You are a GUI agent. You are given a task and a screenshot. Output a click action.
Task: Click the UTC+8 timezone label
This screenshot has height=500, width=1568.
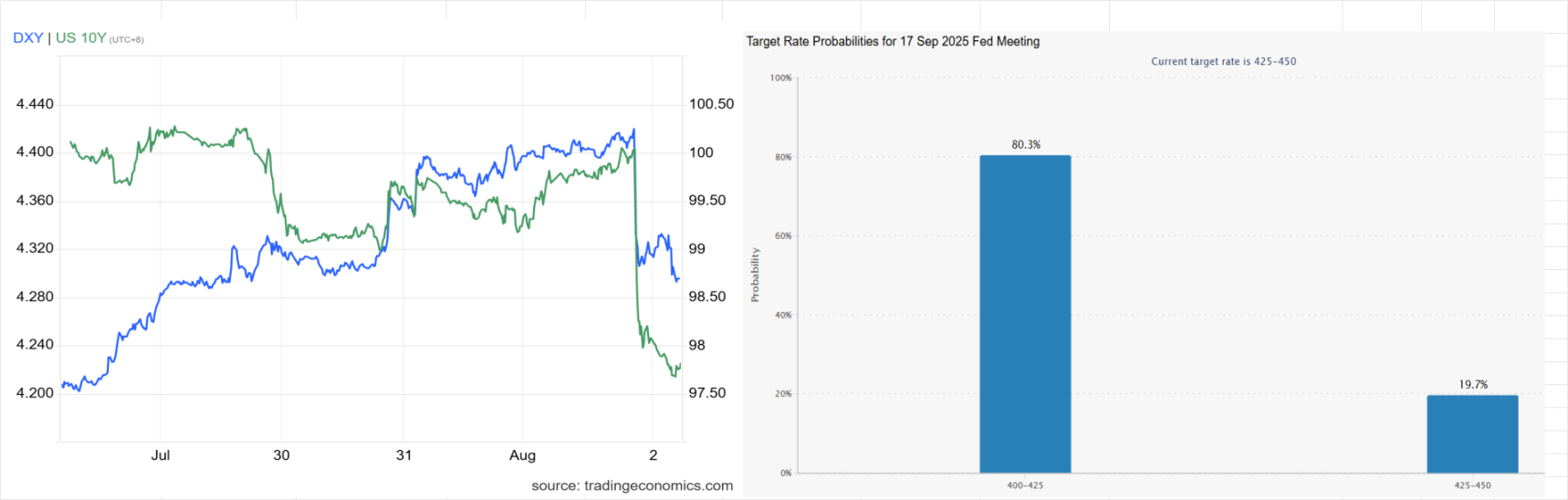coord(127,40)
